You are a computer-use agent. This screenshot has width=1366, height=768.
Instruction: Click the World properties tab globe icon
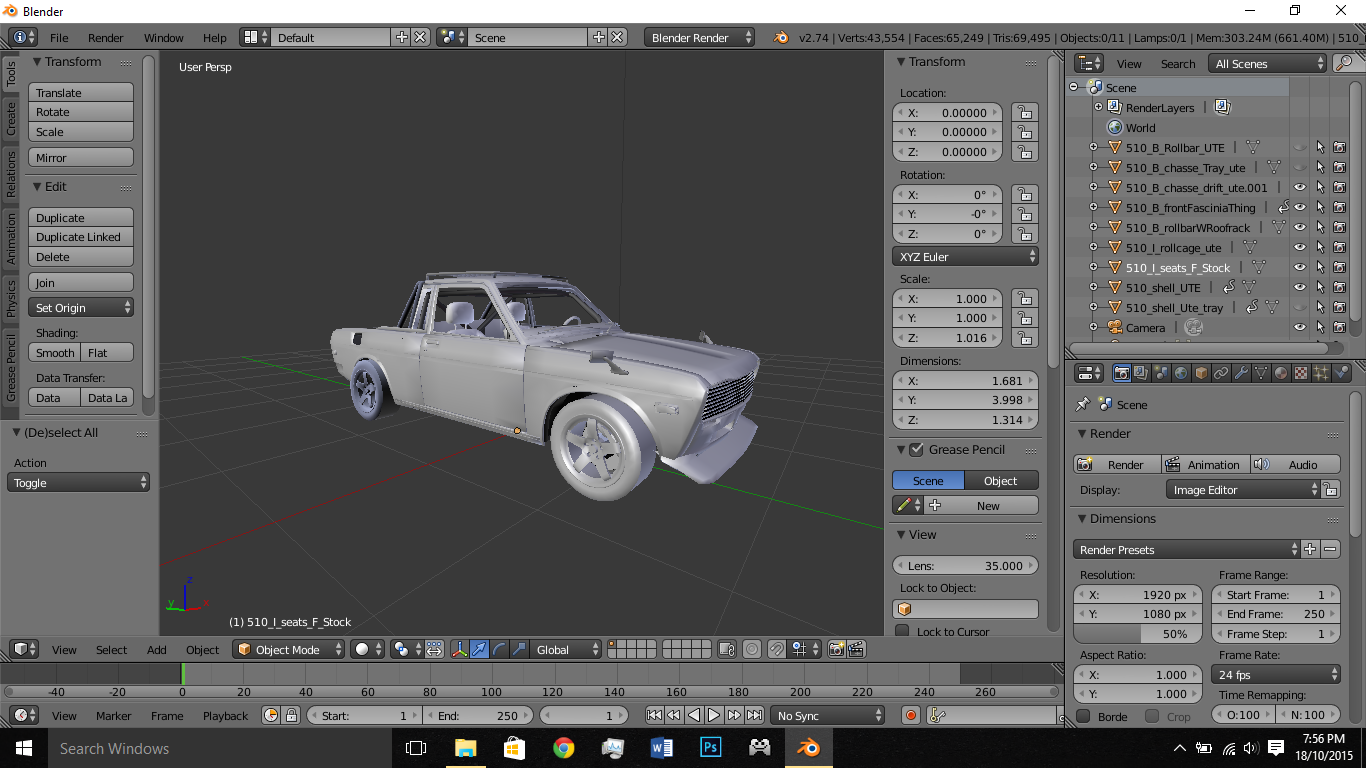[1181, 373]
